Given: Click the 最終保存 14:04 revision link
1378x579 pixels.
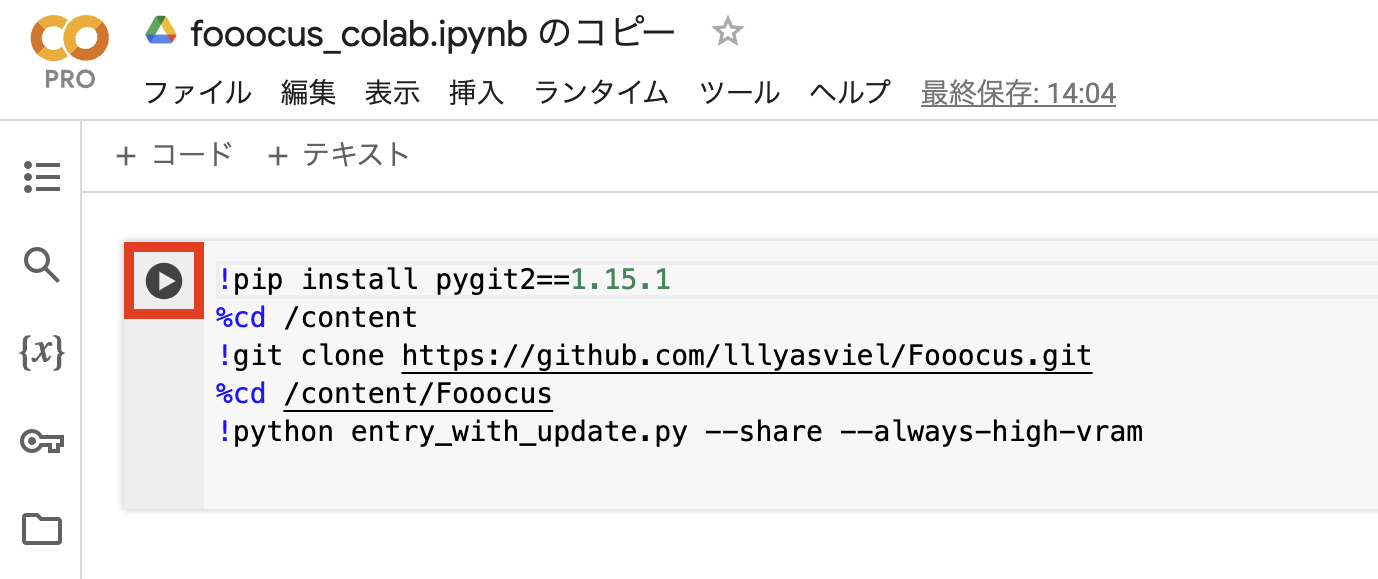Looking at the screenshot, I should (1018, 92).
